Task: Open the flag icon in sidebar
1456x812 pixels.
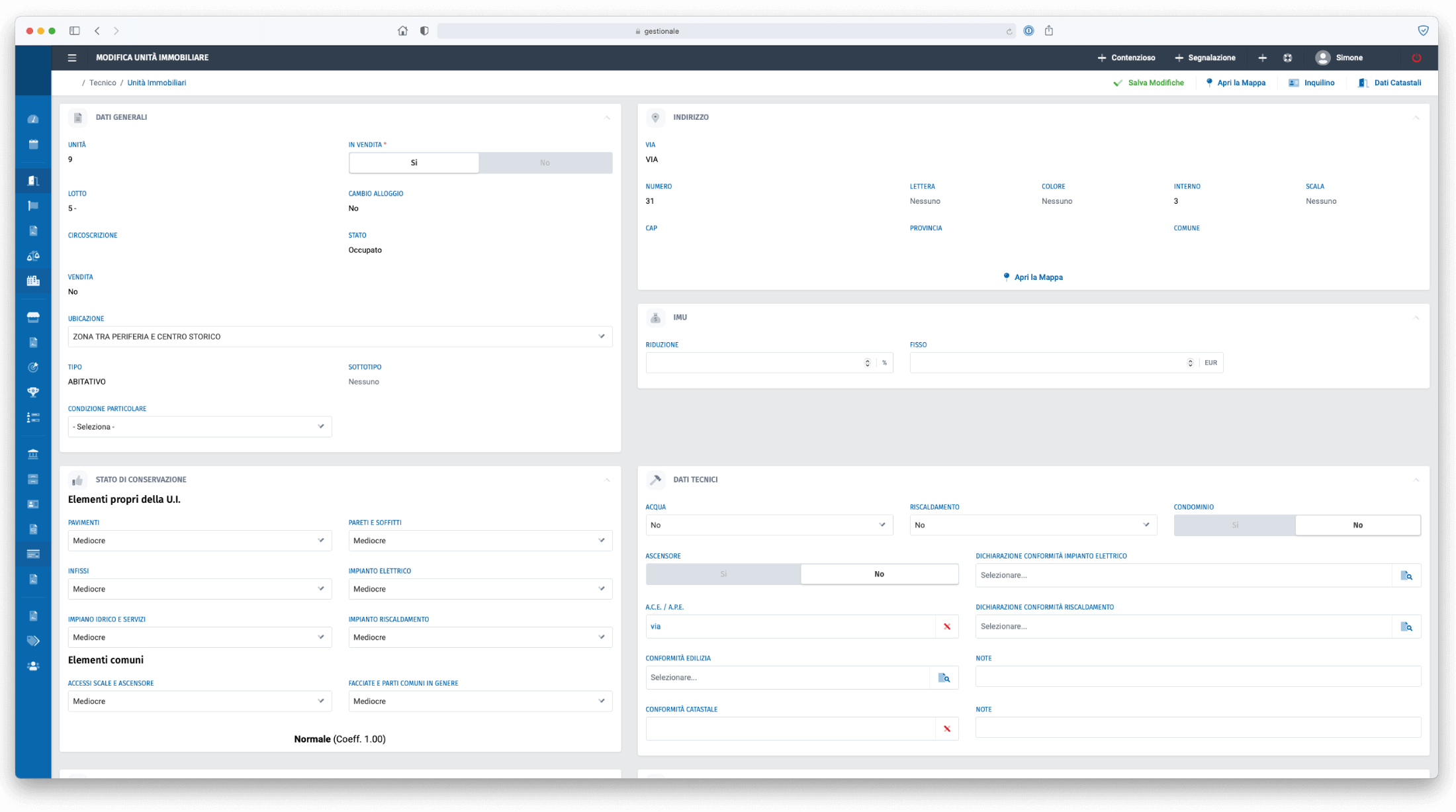Action: pos(33,205)
